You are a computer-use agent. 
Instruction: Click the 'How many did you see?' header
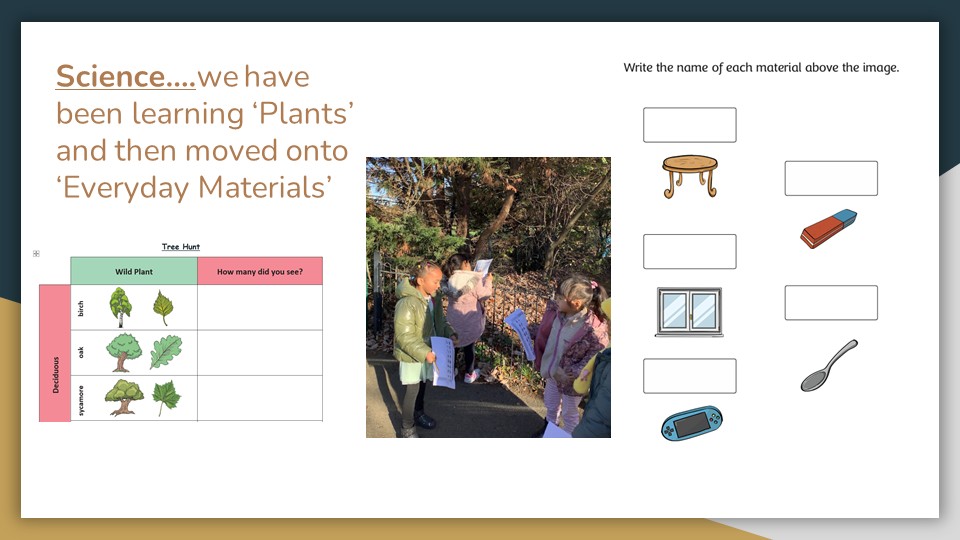coord(260,271)
